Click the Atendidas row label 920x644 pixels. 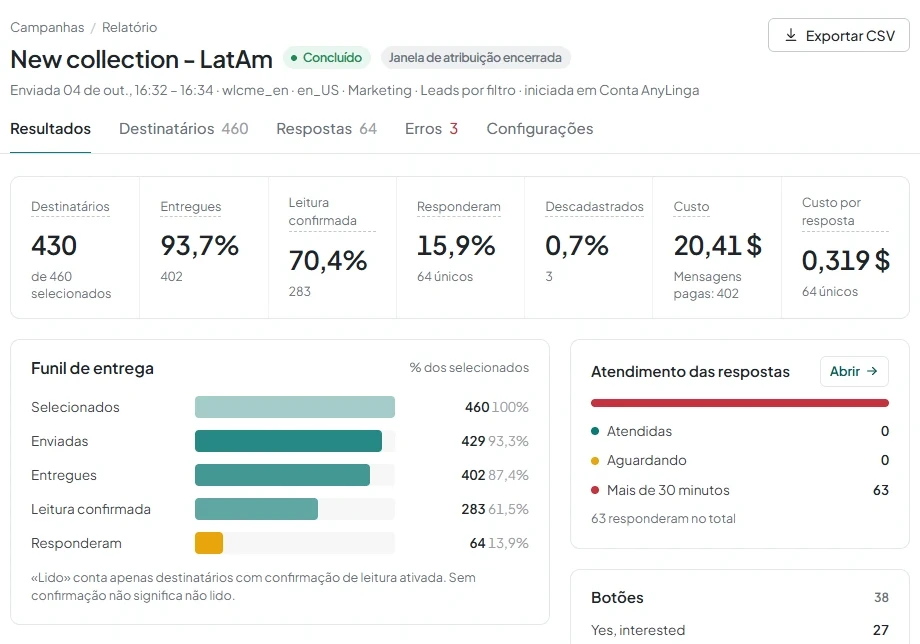click(639, 431)
